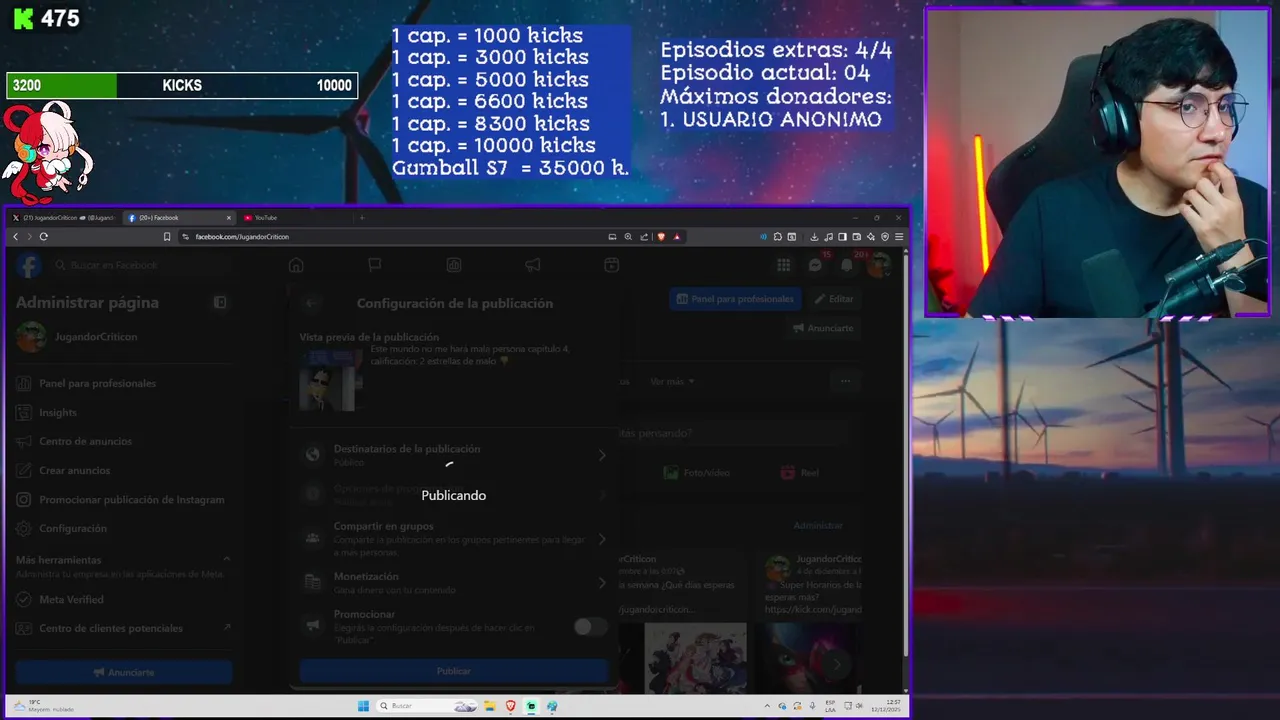Open the Facebook notifications bell
This screenshot has width=1280, height=720.
tap(848, 265)
